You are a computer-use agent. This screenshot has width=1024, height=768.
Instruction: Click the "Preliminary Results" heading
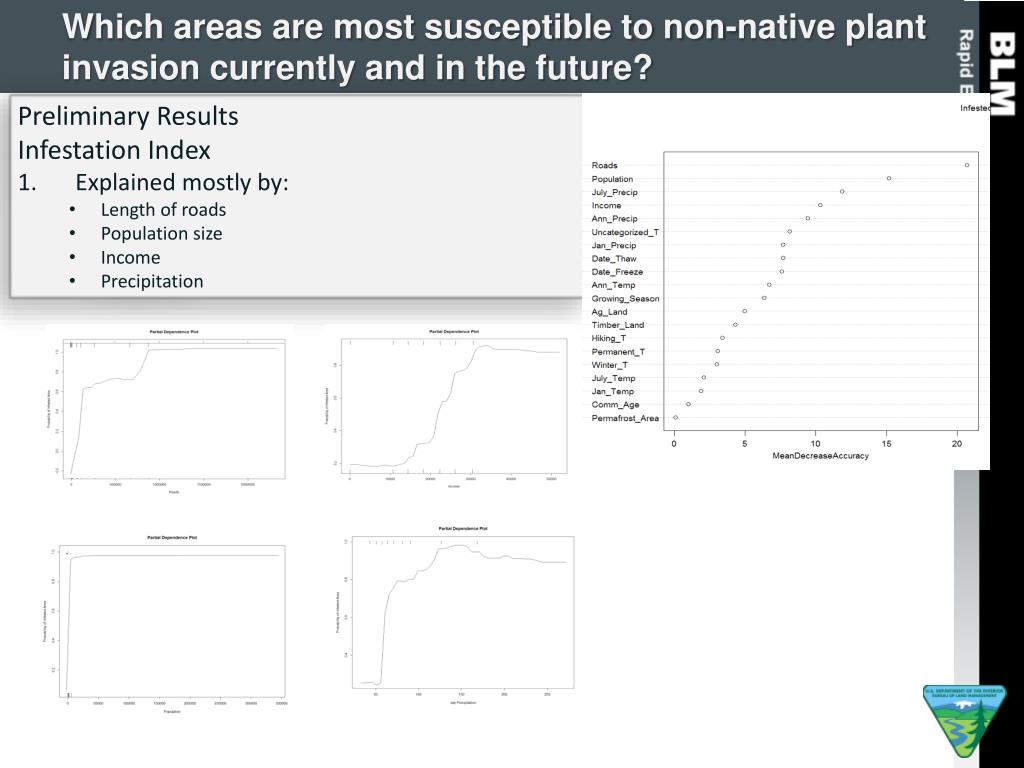pos(128,117)
